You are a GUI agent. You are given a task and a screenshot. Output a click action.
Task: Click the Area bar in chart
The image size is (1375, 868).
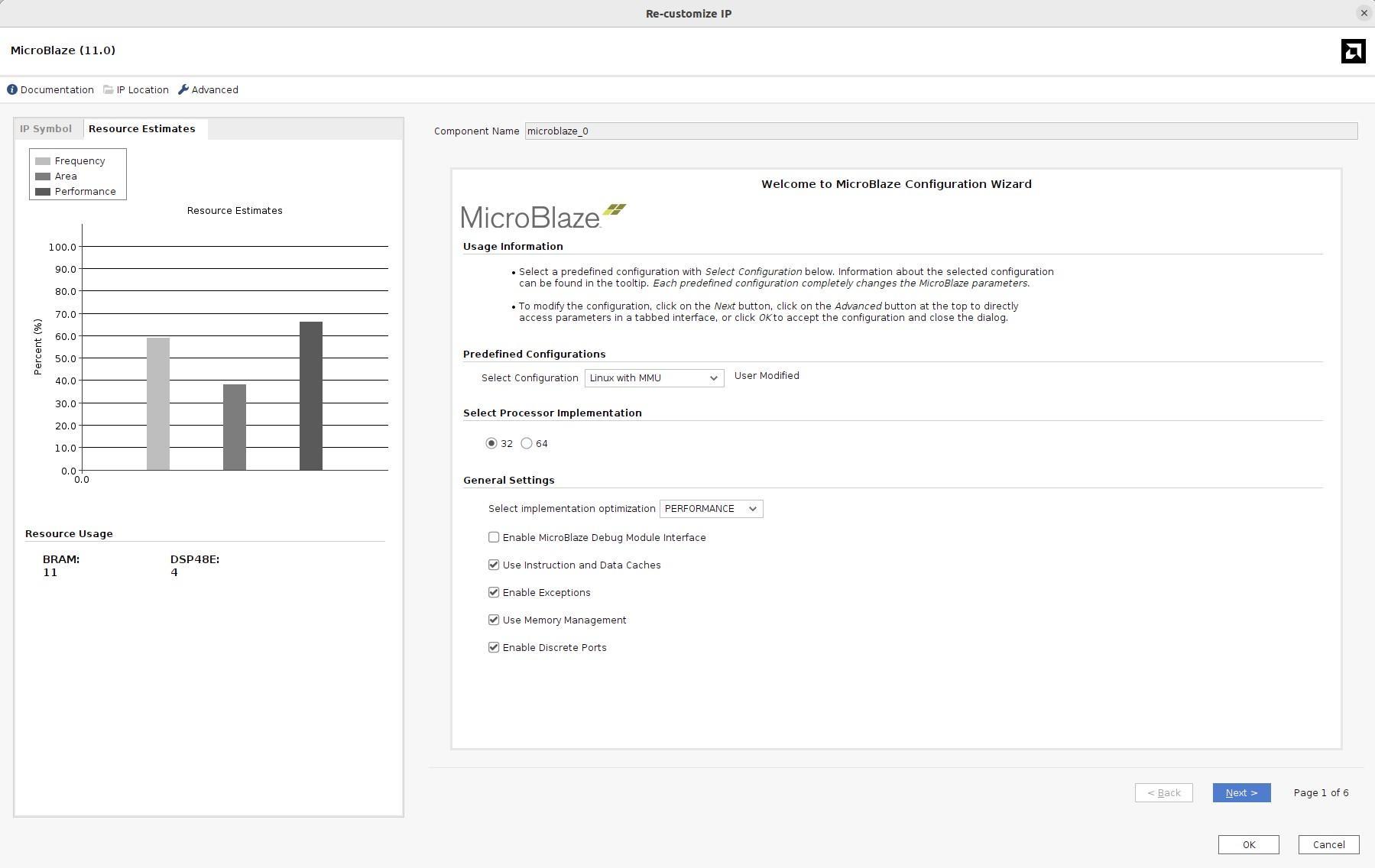(x=235, y=427)
